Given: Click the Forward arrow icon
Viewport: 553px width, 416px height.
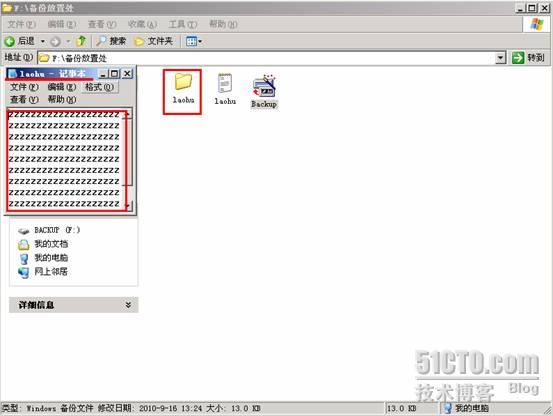Looking at the screenshot, I should (55, 42).
